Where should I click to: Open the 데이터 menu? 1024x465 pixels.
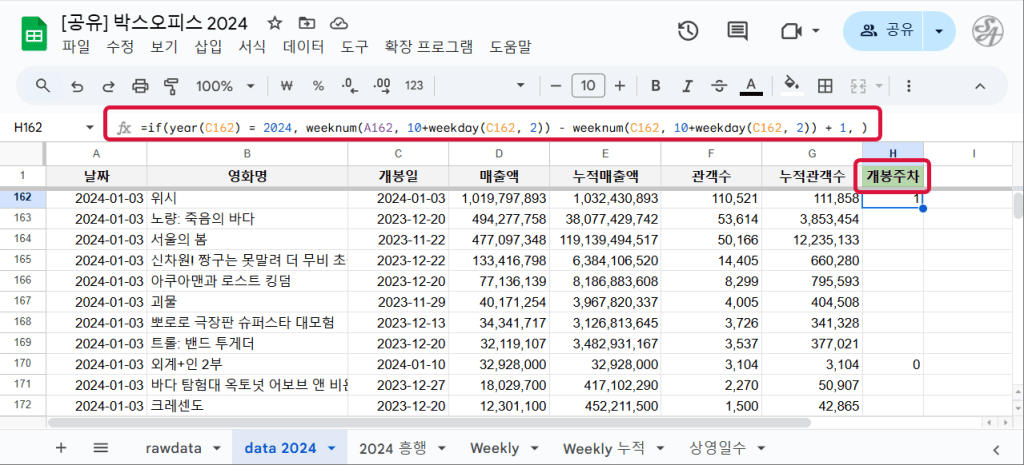(x=303, y=47)
